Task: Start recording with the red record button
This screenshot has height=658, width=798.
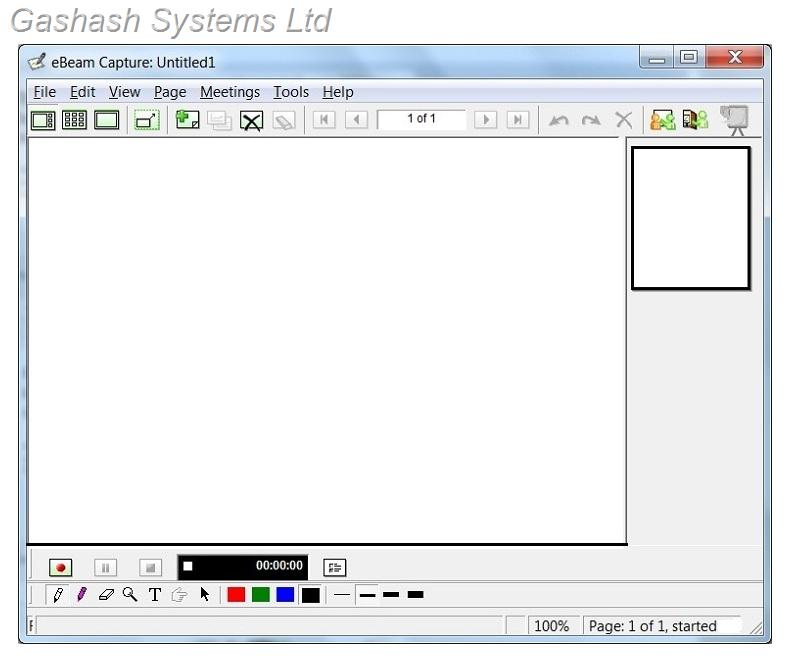Action: click(x=61, y=567)
